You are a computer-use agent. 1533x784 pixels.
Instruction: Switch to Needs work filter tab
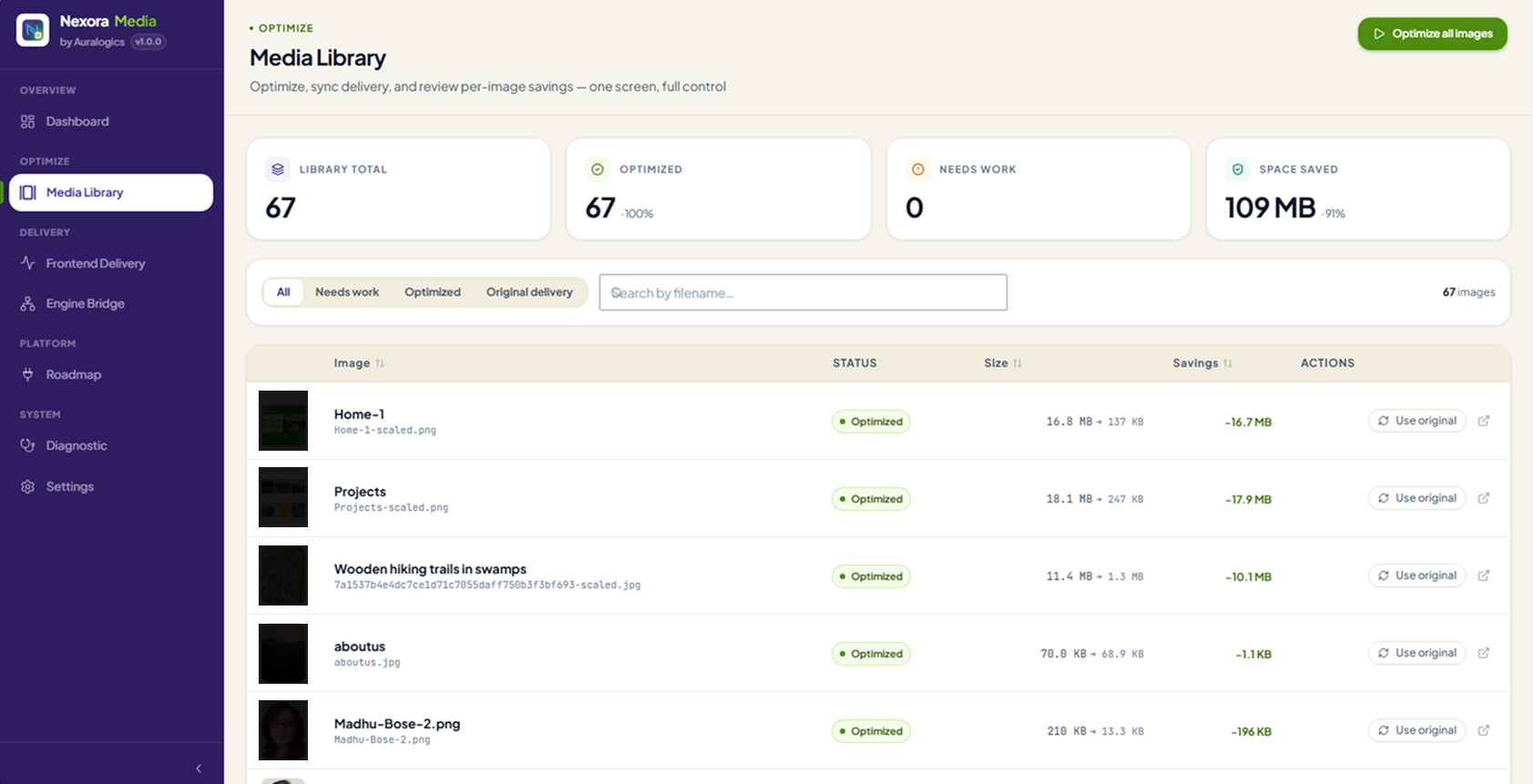pos(347,292)
